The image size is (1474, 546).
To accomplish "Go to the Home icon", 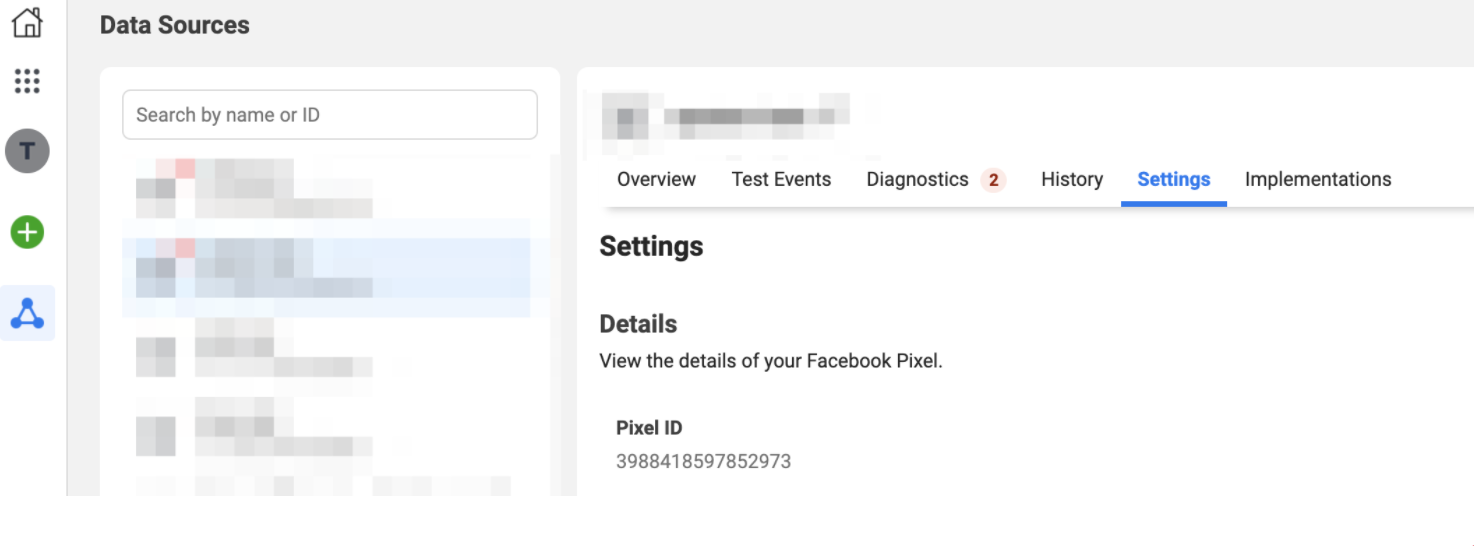I will (x=27, y=22).
